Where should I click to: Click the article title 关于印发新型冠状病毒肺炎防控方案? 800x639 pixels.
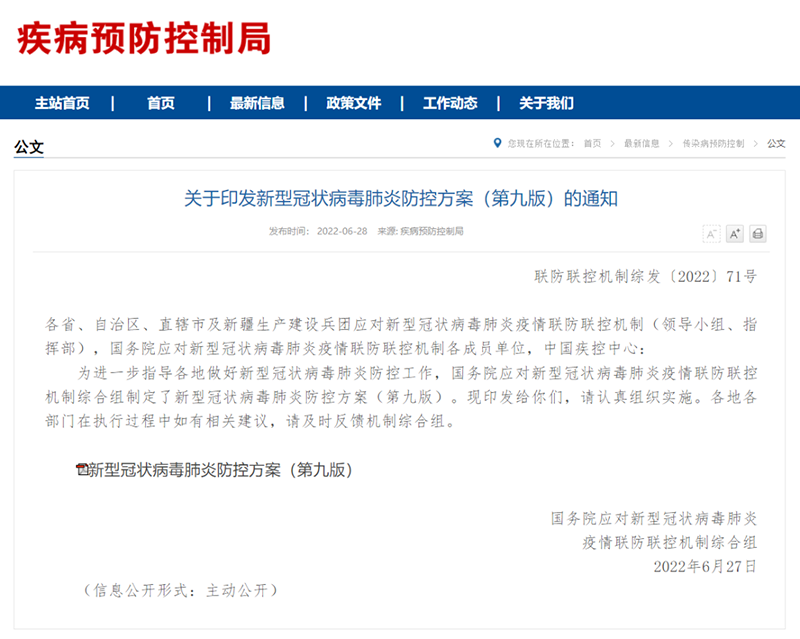(401, 199)
